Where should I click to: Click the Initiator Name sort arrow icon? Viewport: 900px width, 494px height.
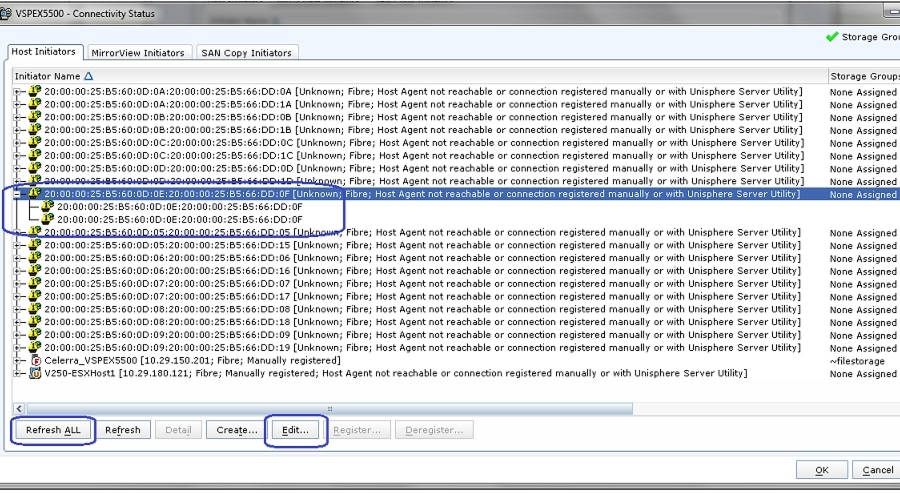[x=88, y=76]
